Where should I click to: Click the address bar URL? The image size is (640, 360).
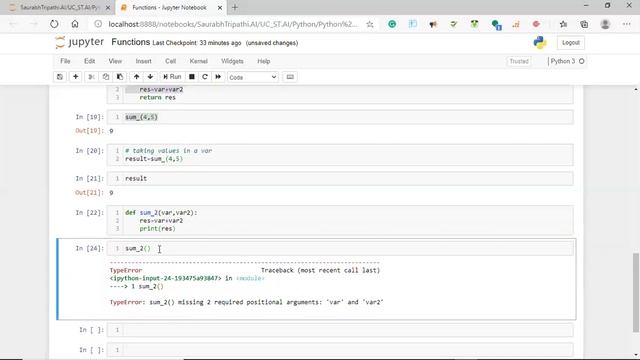233,24
